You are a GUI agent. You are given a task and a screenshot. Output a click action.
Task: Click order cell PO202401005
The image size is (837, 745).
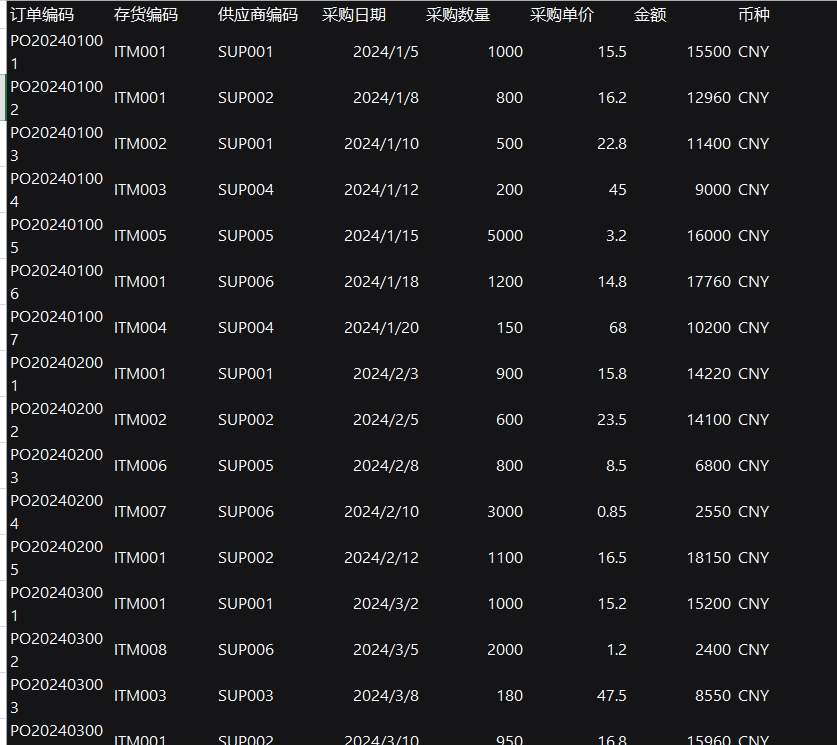pos(57,235)
